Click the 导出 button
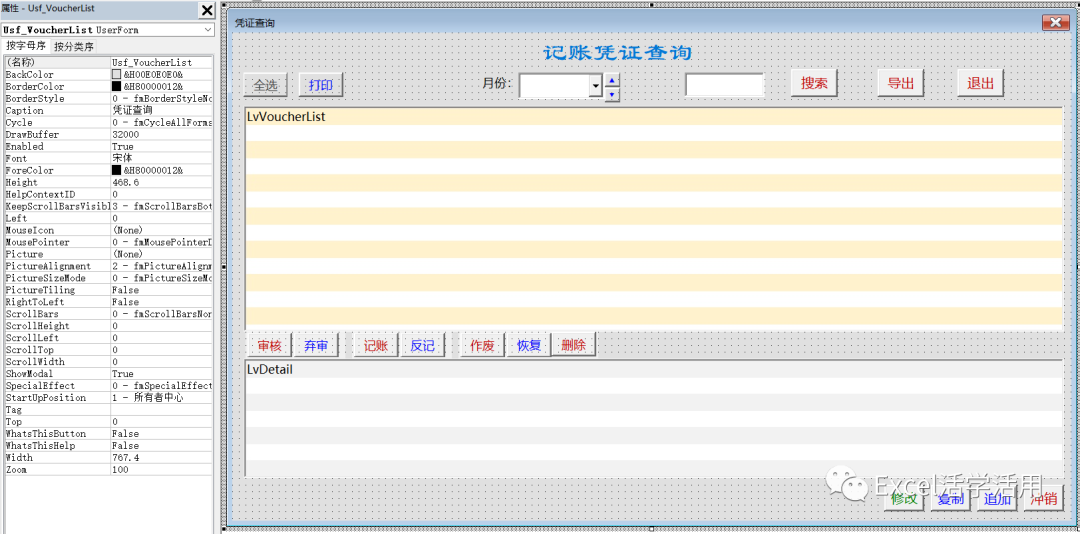Screen dimensions: 1080x534 point(900,83)
